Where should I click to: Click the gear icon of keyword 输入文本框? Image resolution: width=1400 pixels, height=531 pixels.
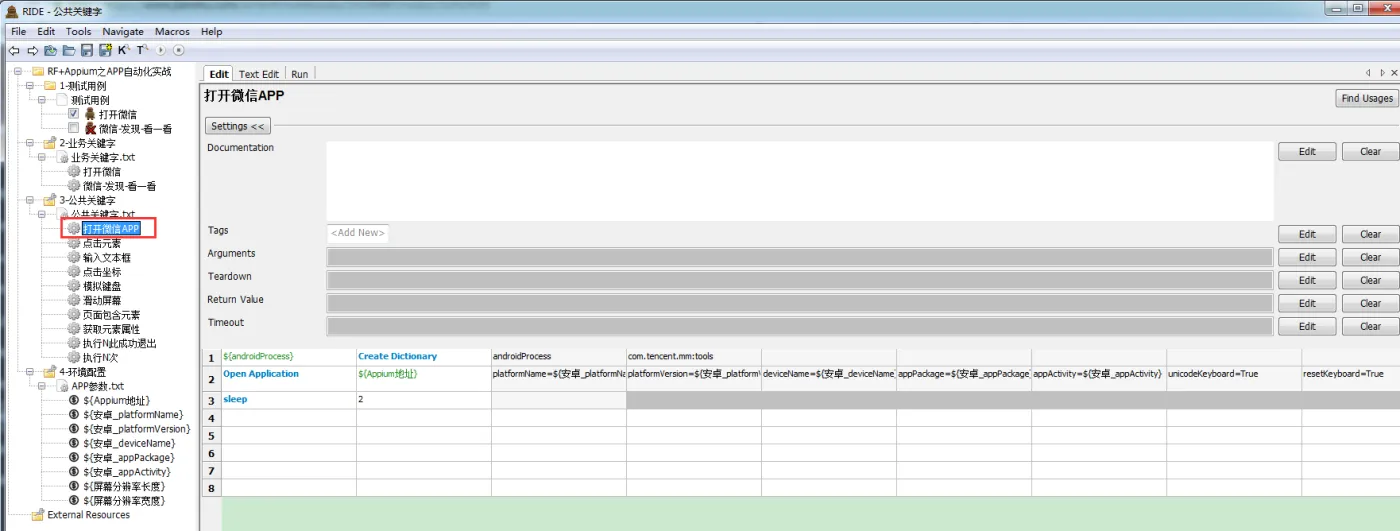[x=74, y=258]
